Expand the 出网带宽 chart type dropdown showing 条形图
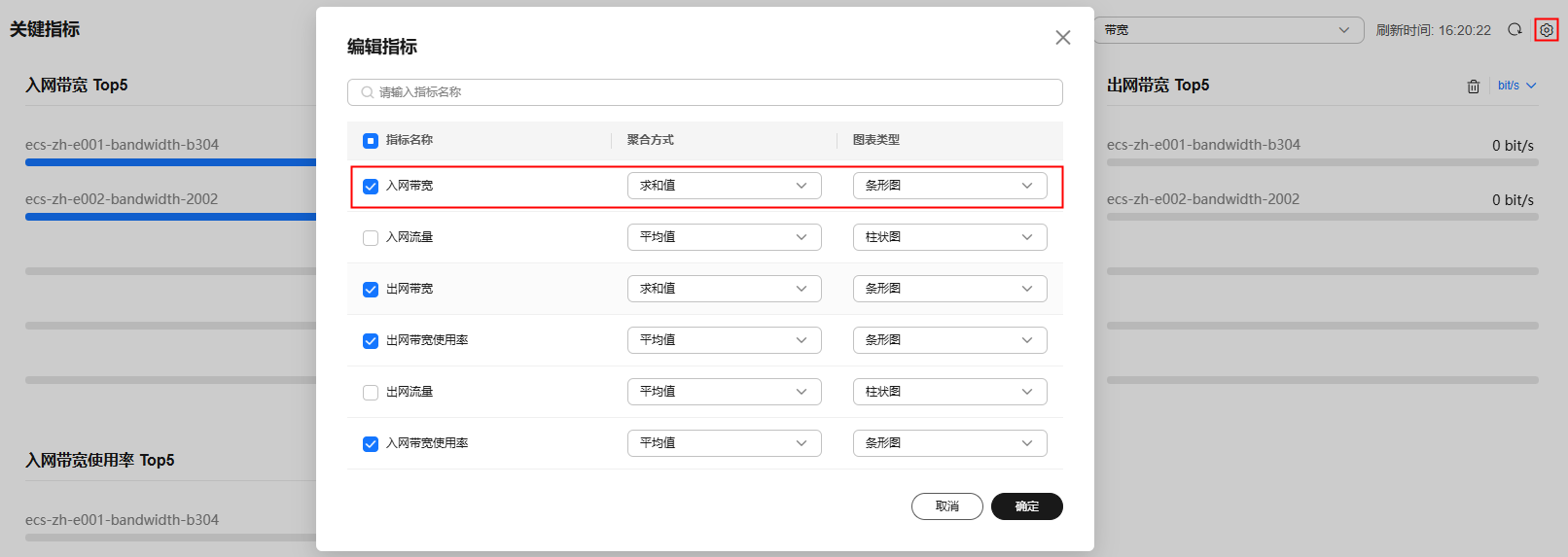 949,289
